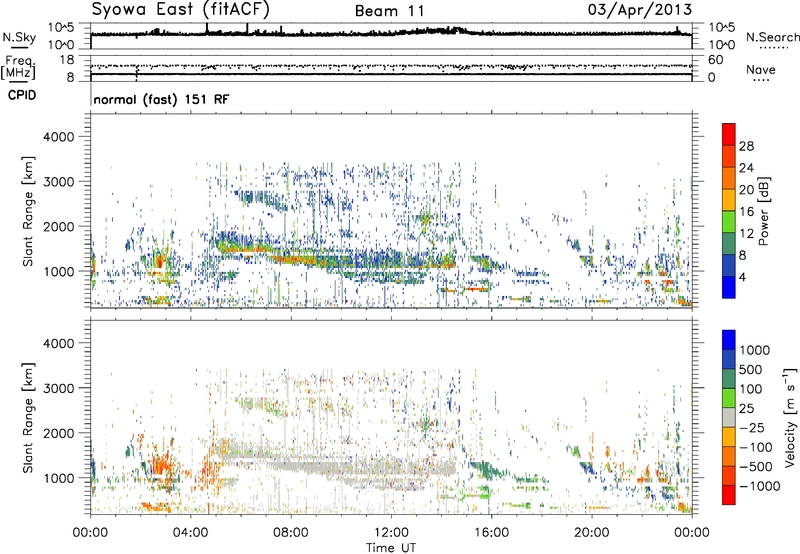
Task: Click the '08:00' time tick label
Action: pyautogui.click(x=291, y=533)
